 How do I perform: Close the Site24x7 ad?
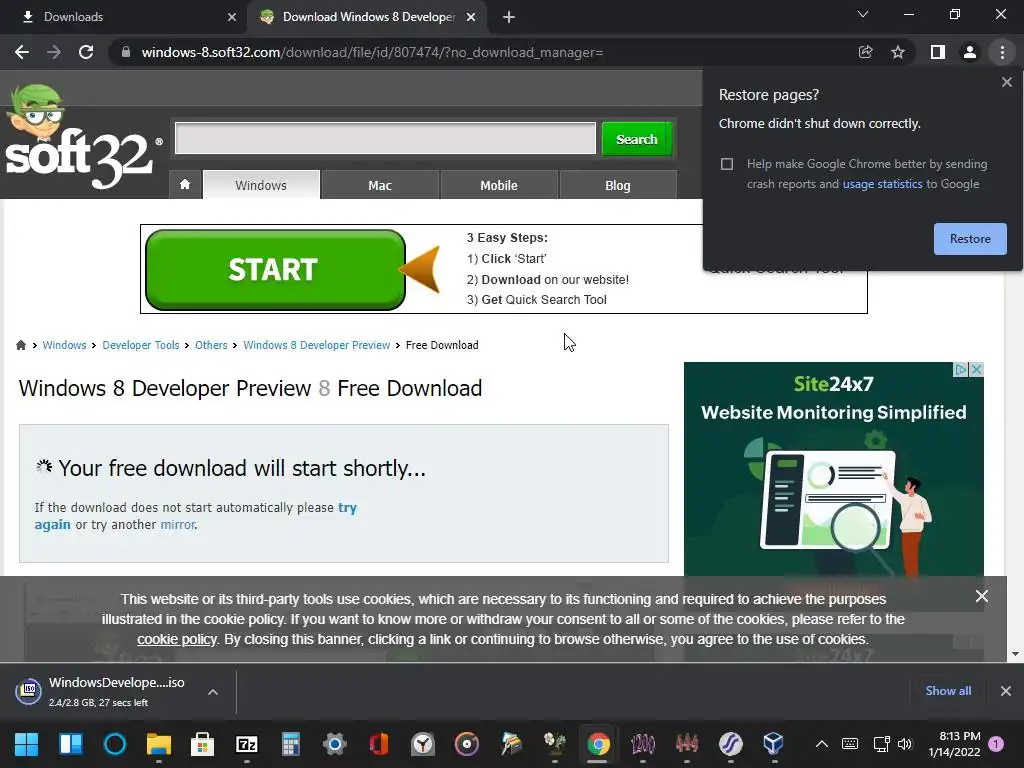[976, 370]
